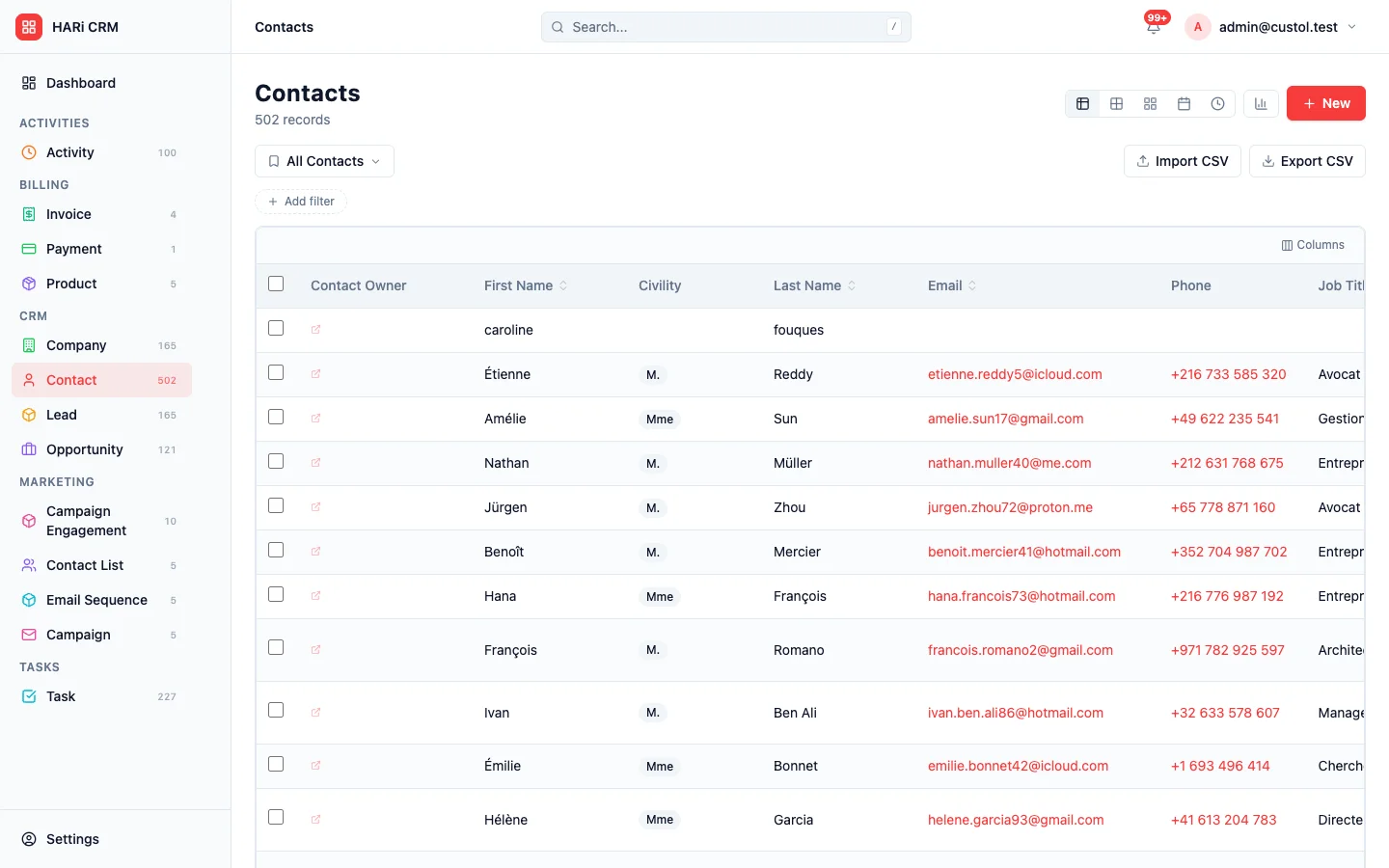1389x868 pixels.
Task: Open the Lead section in the sidebar
Action: pos(62,415)
